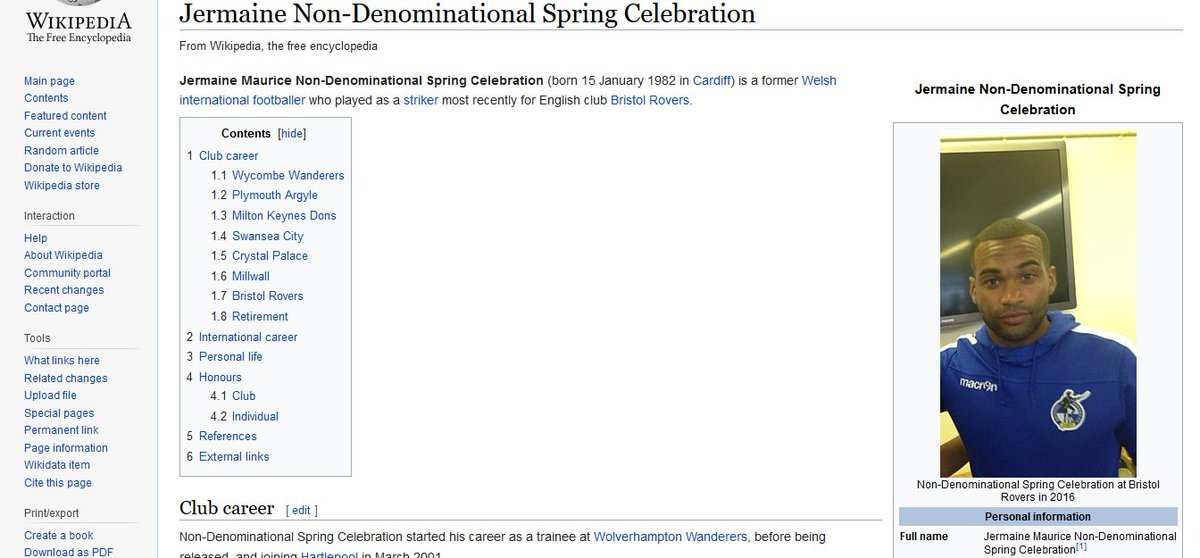Jump to International career section
This screenshot has width=1200, height=558.
[248, 337]
